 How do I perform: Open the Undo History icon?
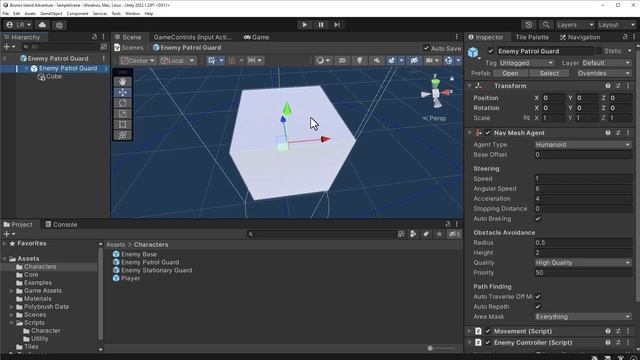point(529,25)
